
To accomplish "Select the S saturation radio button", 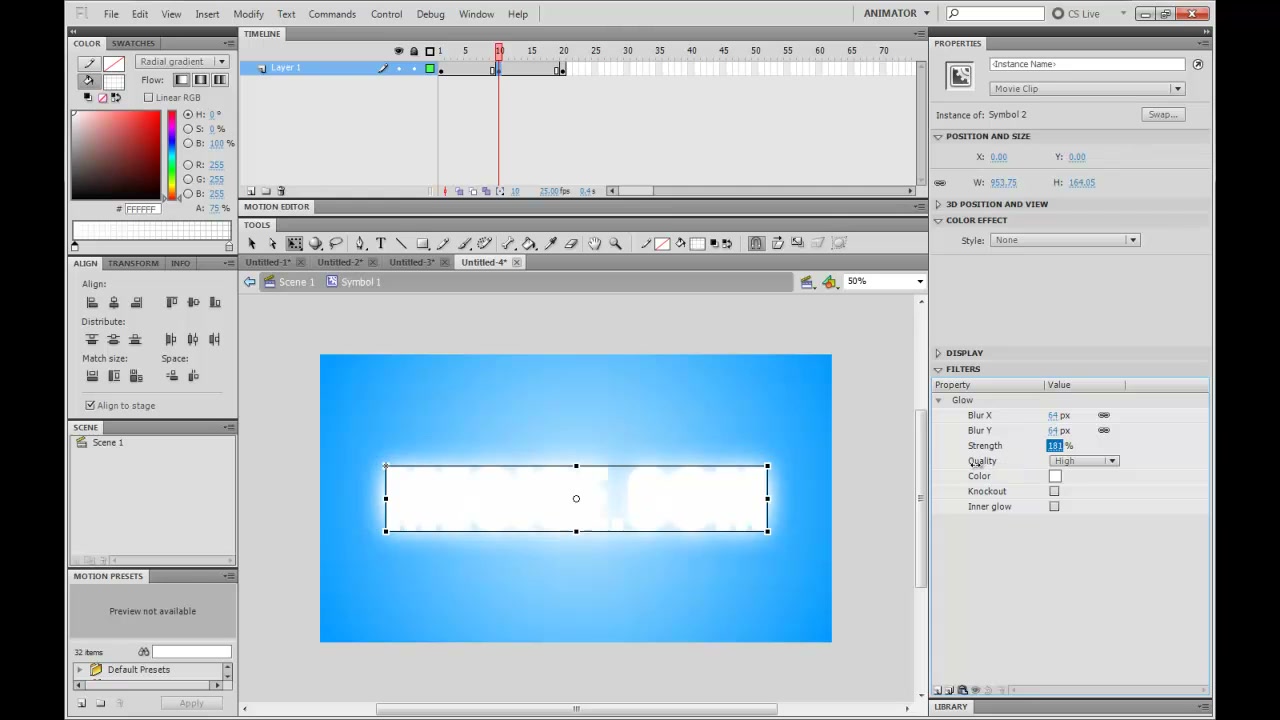I will click(x=187, y=129).
